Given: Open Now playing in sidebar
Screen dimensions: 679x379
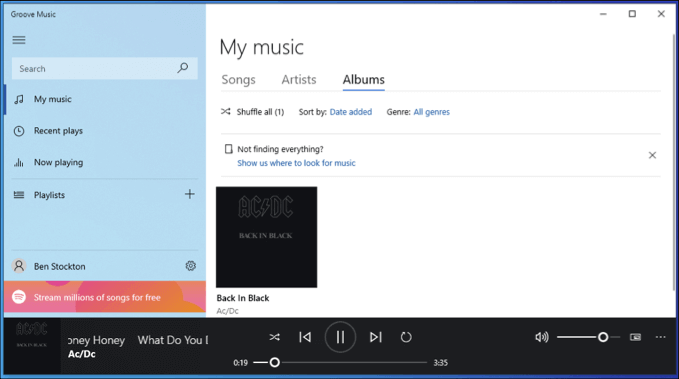Looking at the screenshot, I should [x=104, y=162].
